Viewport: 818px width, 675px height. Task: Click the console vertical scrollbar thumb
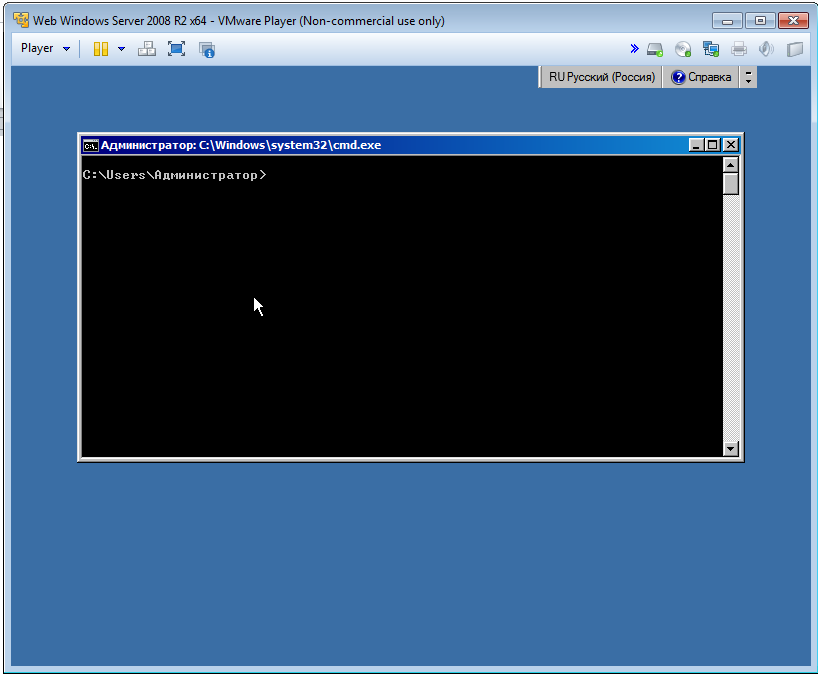click(730, 184)
